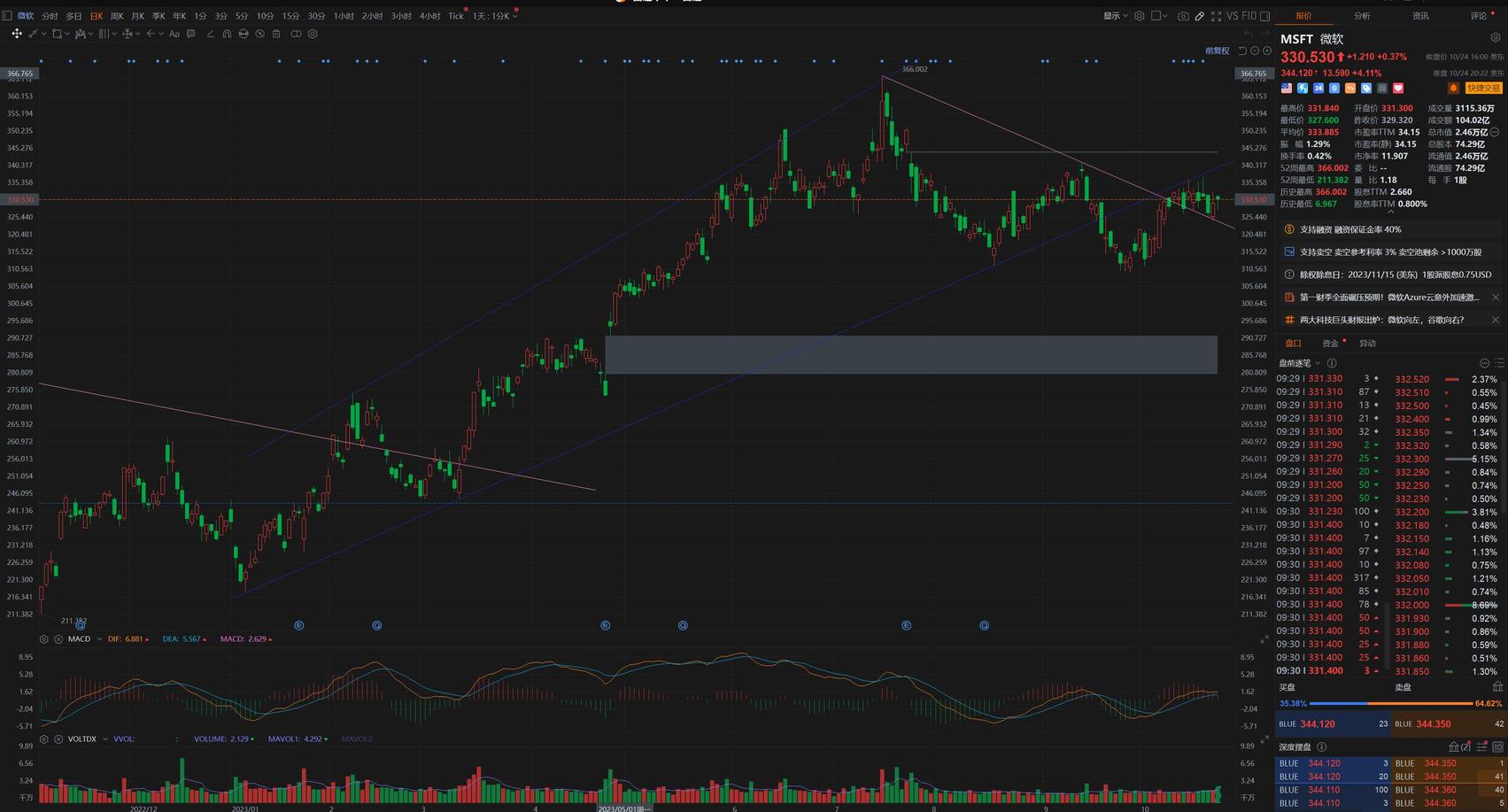Open VOLTDX indicator settings gear
The height and width of the screenshot is (812, 1508).
click(44, 739)
